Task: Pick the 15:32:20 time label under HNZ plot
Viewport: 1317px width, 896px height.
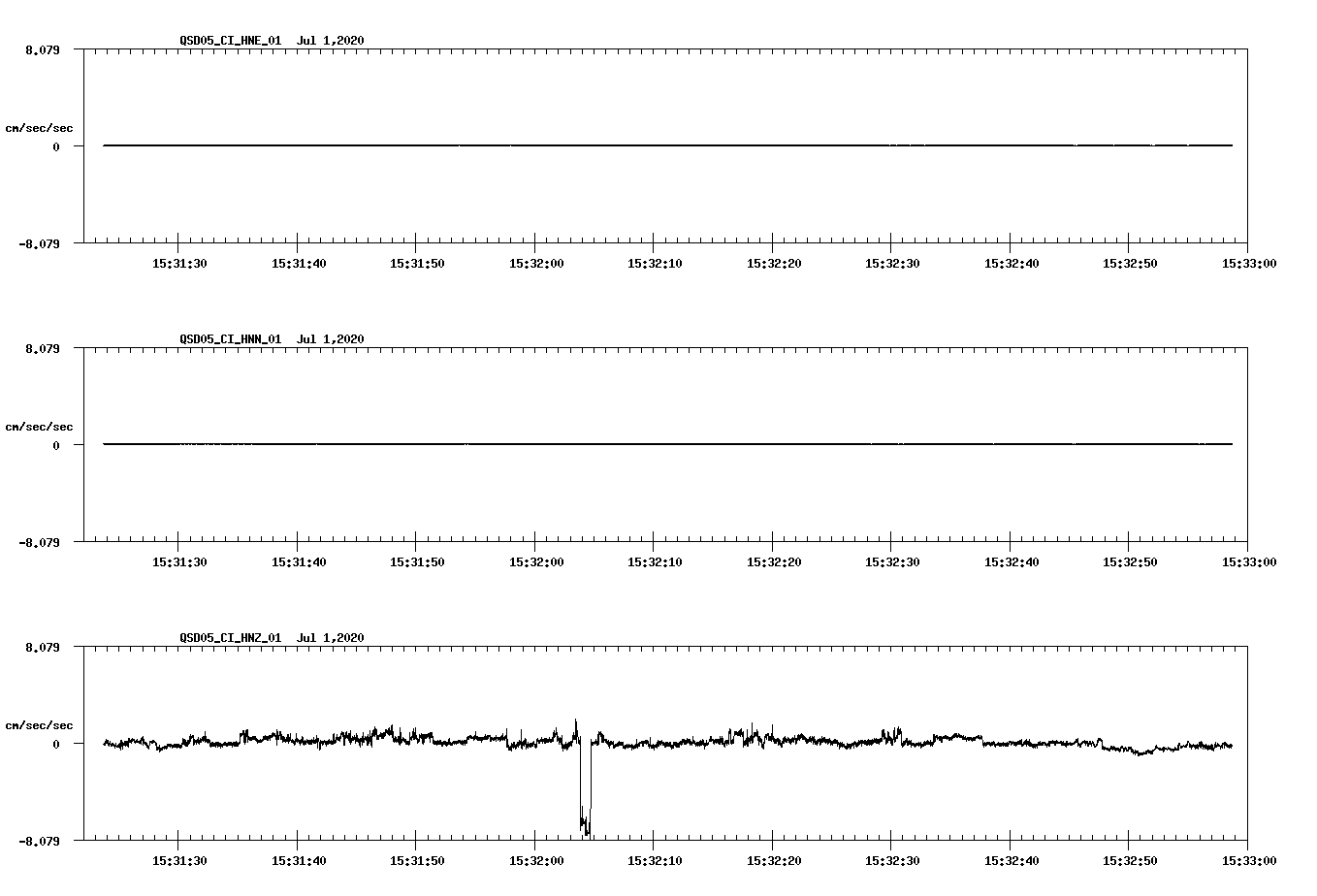Action: [773, 860]
